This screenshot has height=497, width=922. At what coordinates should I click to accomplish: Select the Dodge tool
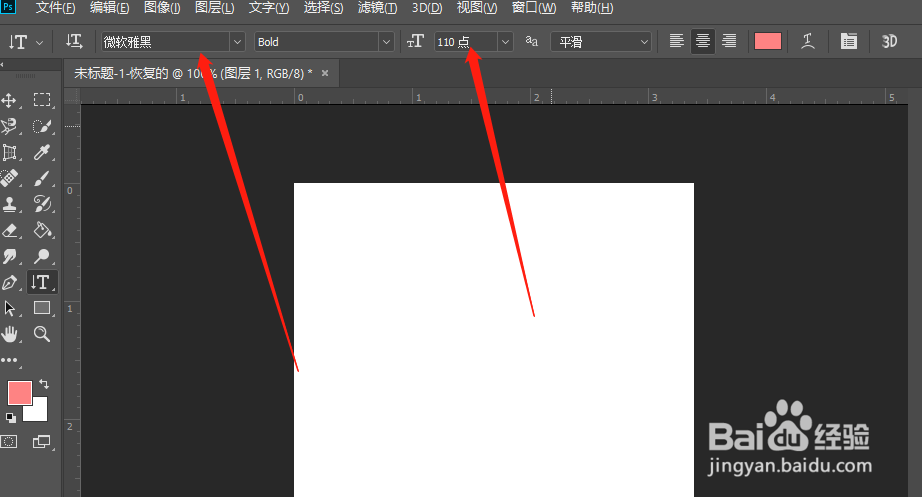[42, 256]
